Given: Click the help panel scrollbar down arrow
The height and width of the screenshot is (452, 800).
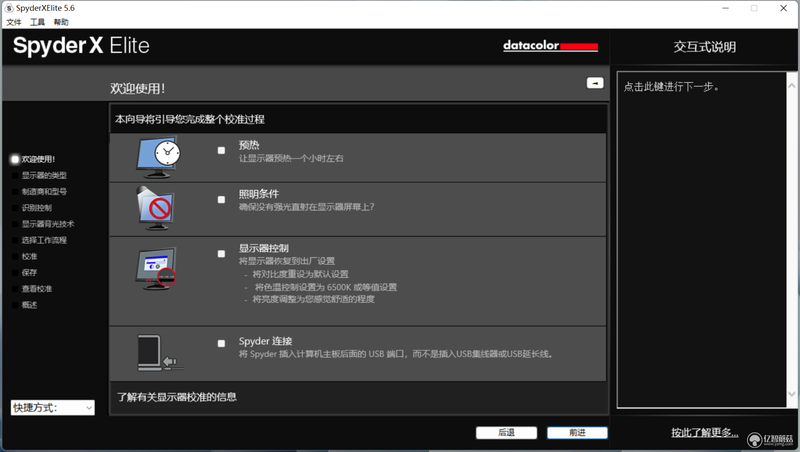Looking at the screenshot, I should click(792, 393).
